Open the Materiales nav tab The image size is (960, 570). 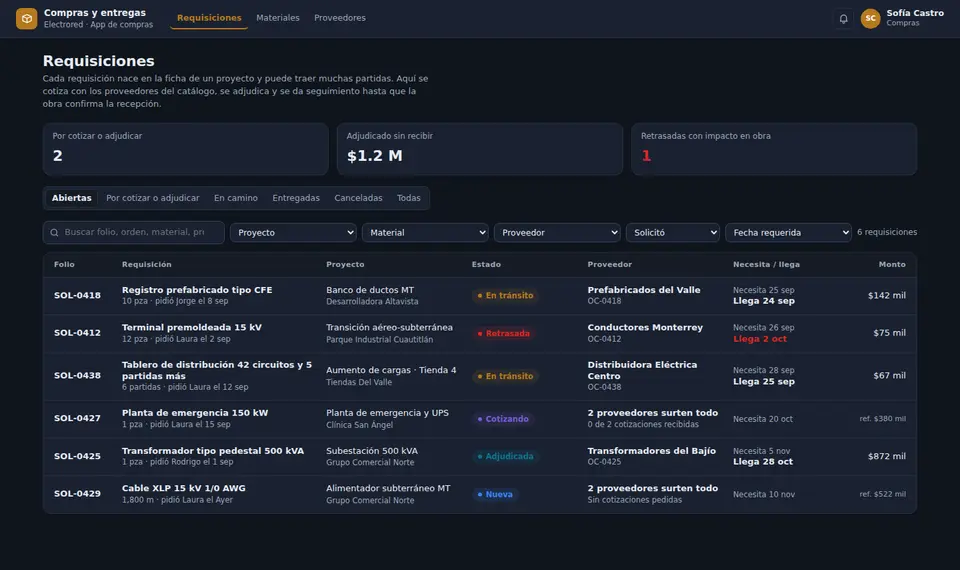coord(278,18)
